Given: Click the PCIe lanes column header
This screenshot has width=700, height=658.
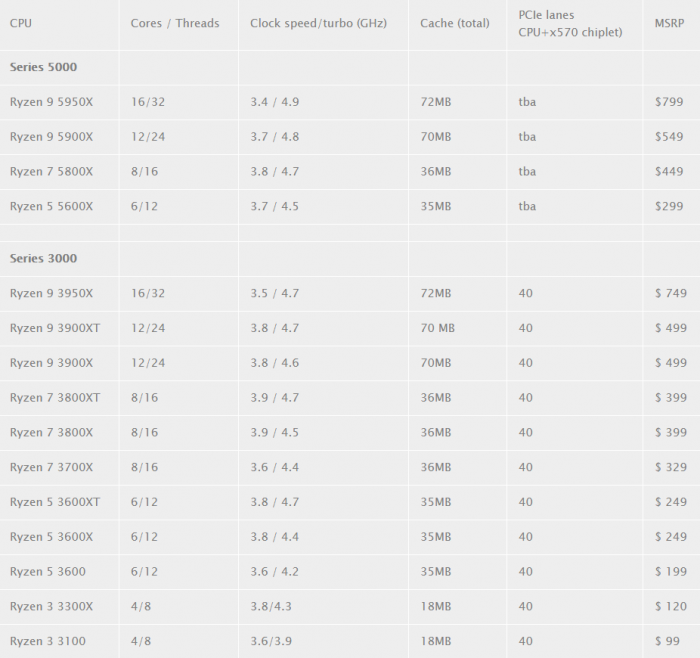Looking at the screenshot, I should [570, 24].
